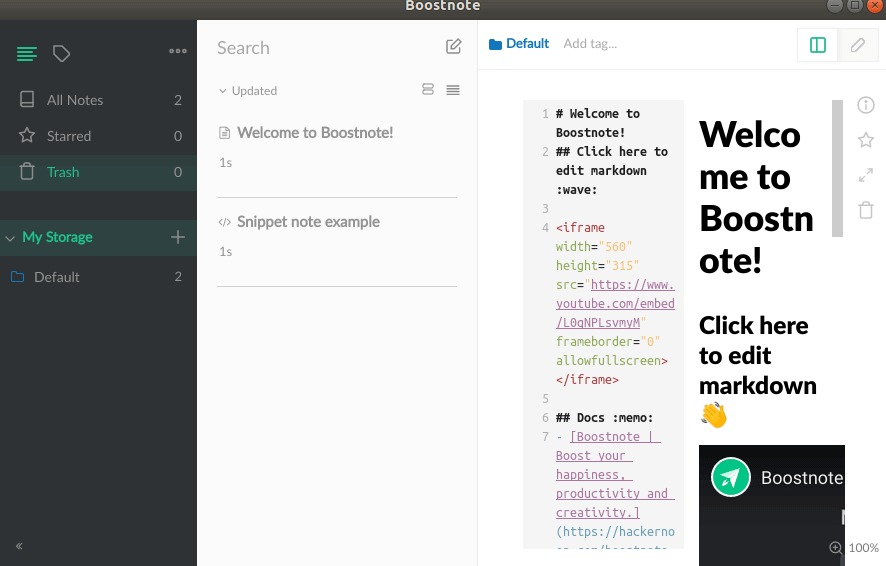Click the zoom magnifier icon
886x566 pixels.
[x=836, y=547]
